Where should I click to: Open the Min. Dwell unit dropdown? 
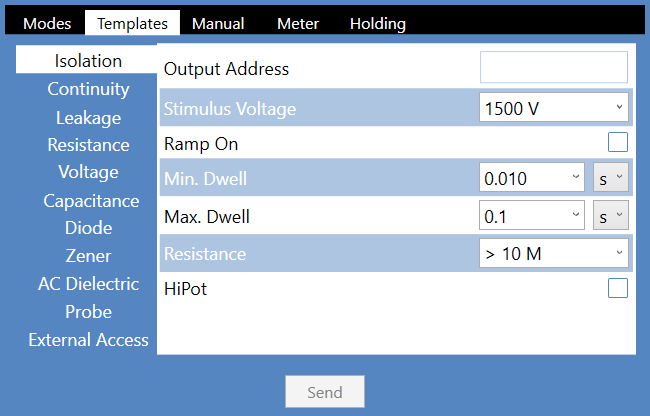(611, 177)
